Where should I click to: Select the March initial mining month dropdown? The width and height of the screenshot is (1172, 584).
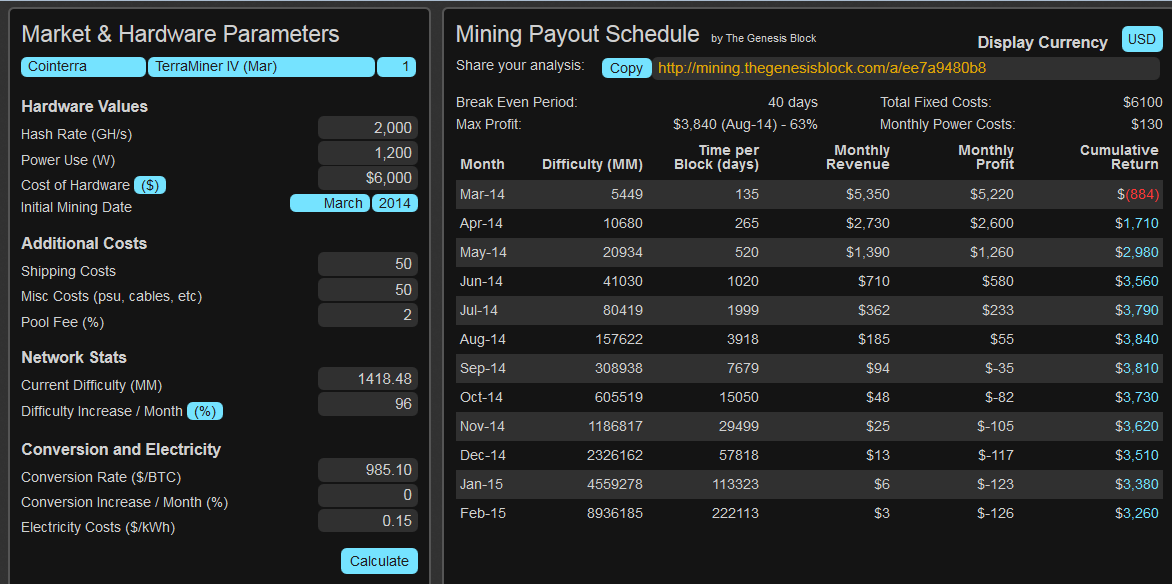pos(330,203)
